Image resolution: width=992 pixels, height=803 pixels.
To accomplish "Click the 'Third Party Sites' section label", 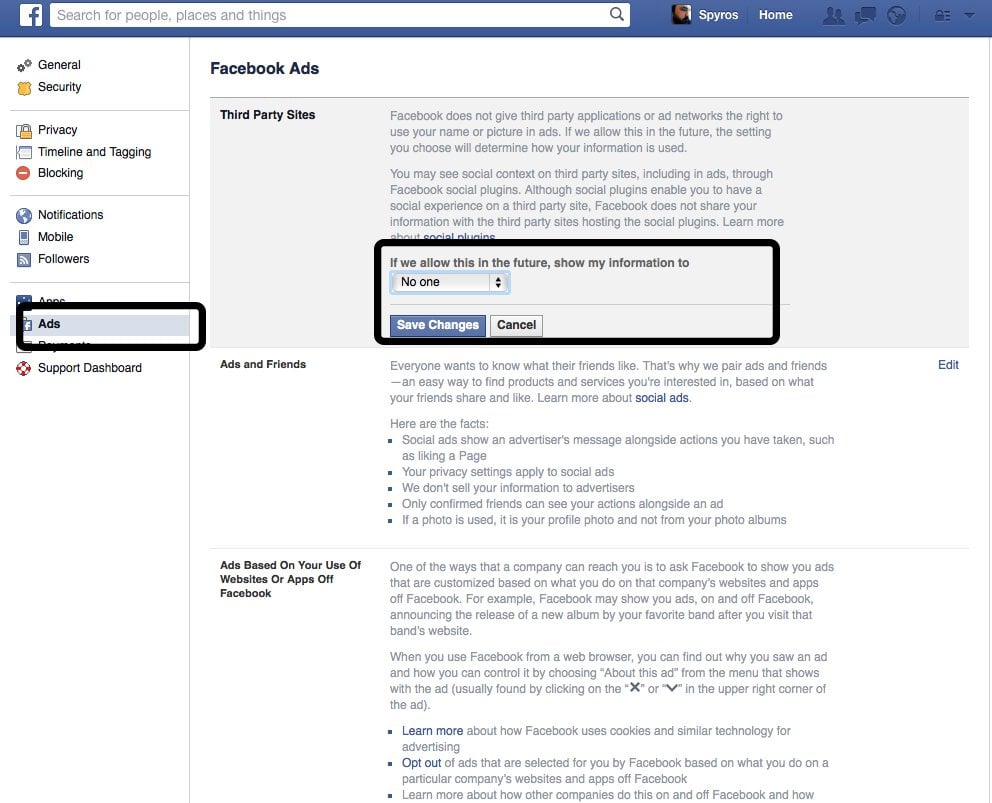I will click(268, 115).
